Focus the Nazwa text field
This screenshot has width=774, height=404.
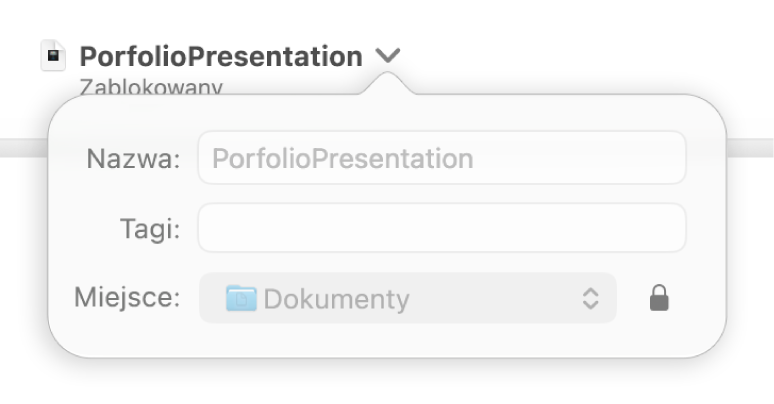[442, 158]
